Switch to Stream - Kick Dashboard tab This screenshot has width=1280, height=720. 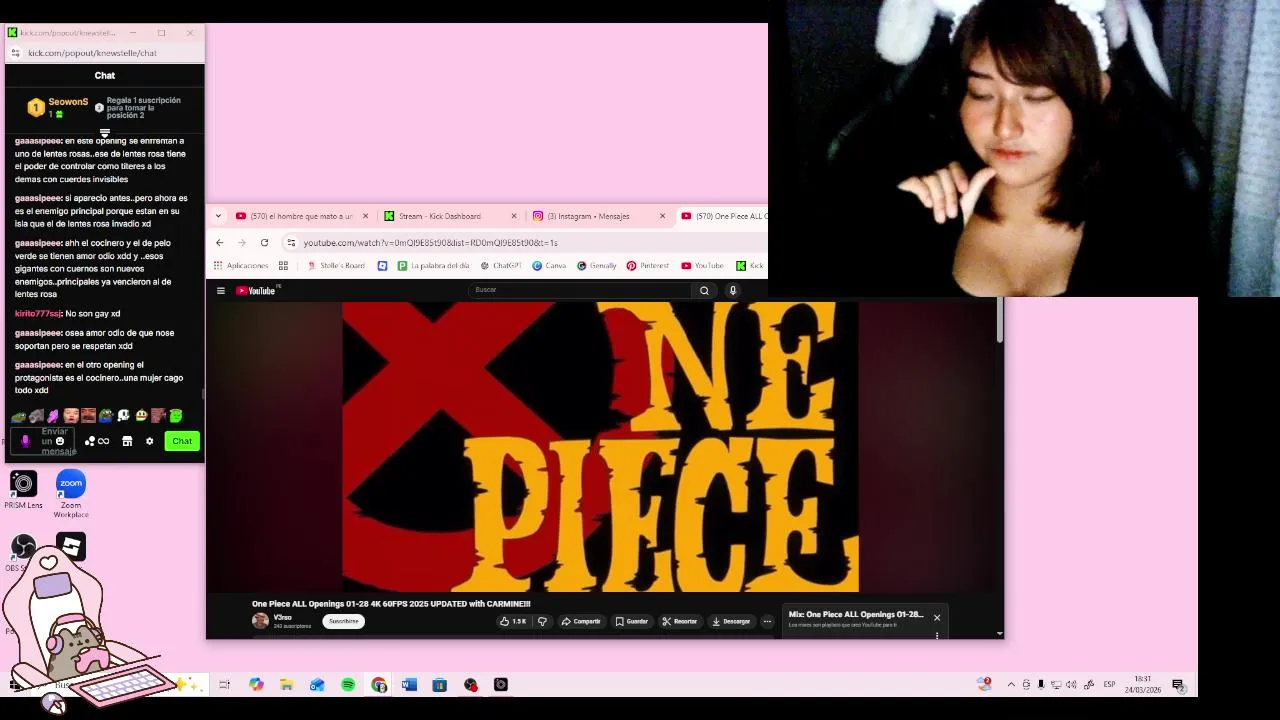click(450, 216)
